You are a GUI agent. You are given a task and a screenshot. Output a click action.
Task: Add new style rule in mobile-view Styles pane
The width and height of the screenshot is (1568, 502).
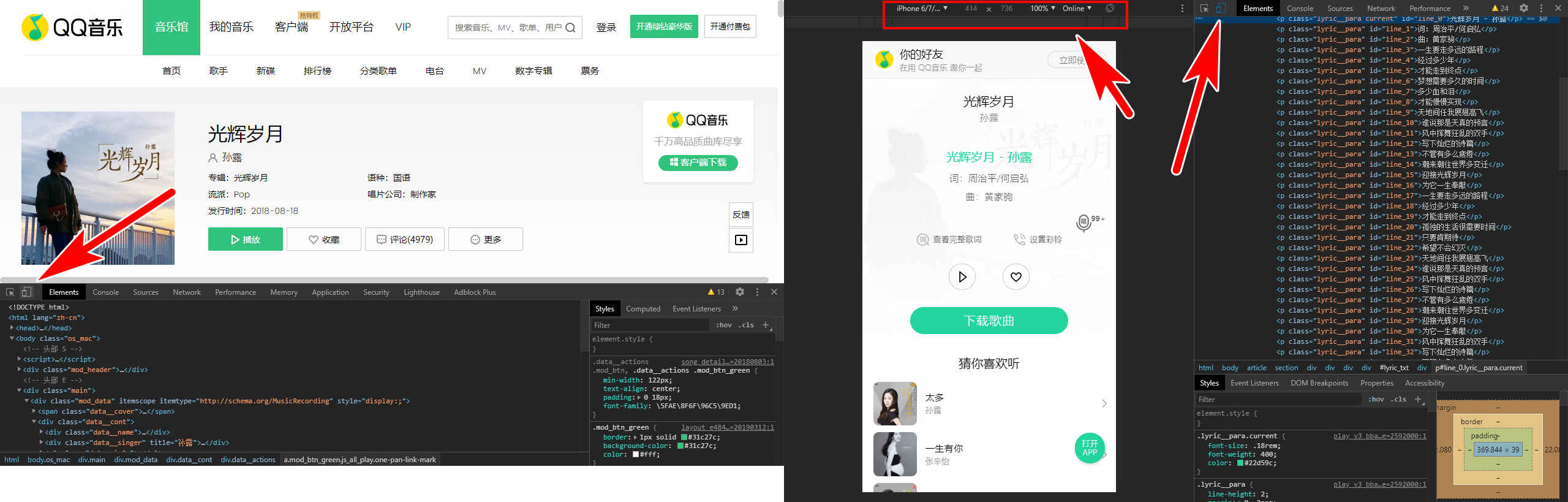[1418, 399]
